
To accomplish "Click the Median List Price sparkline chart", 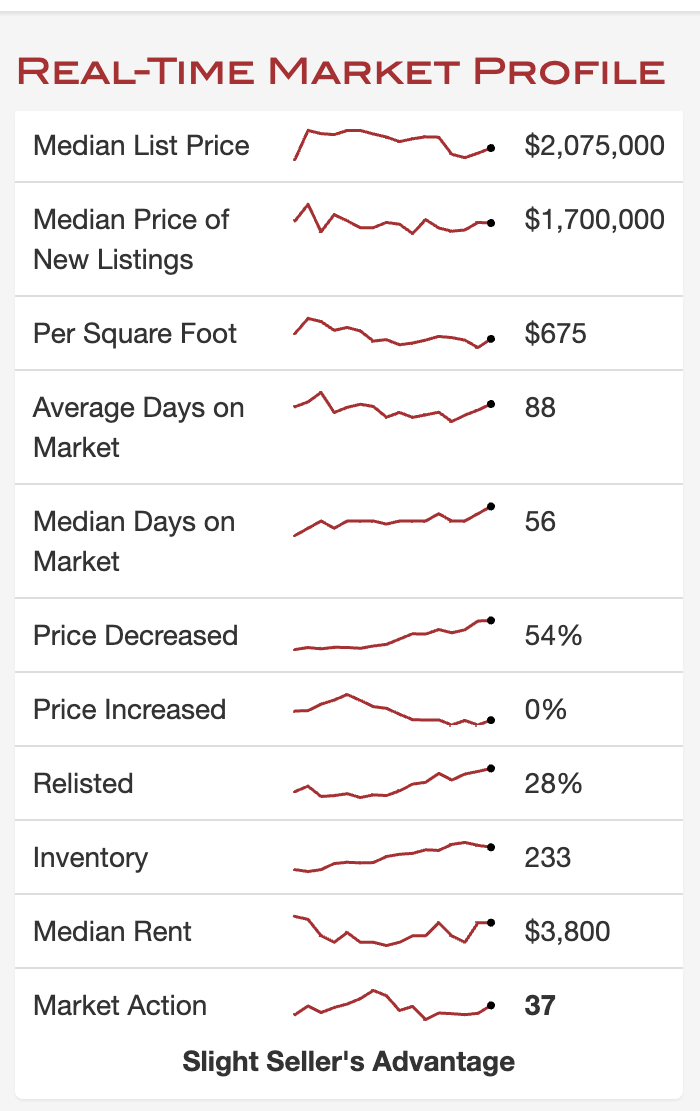I will pos(393,145).
